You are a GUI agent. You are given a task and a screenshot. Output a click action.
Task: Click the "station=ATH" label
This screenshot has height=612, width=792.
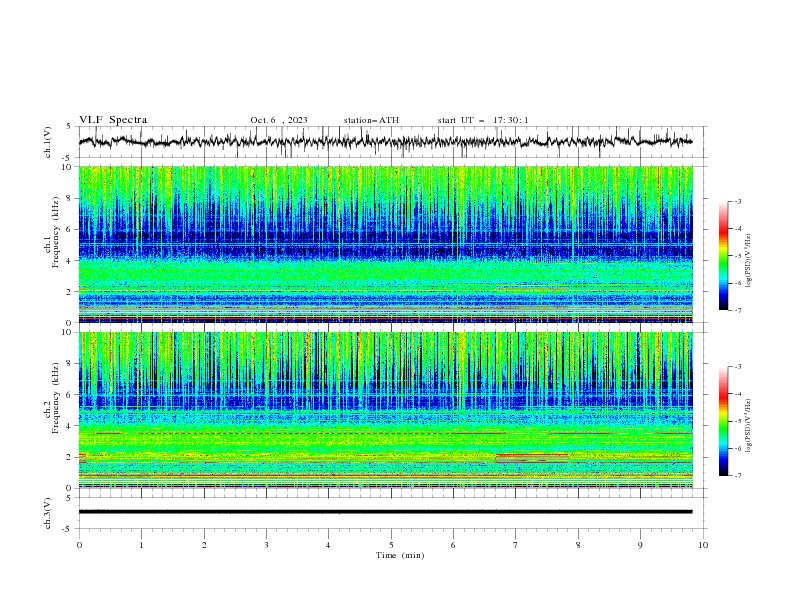371,120
